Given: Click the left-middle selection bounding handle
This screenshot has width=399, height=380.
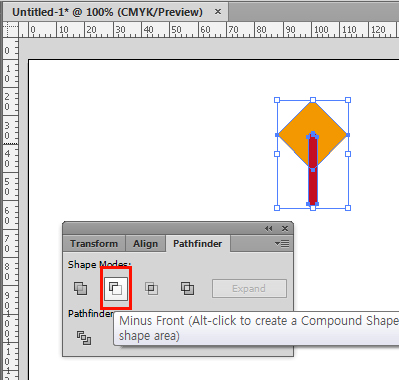Looking at the screenshot, I should (277, 154).
